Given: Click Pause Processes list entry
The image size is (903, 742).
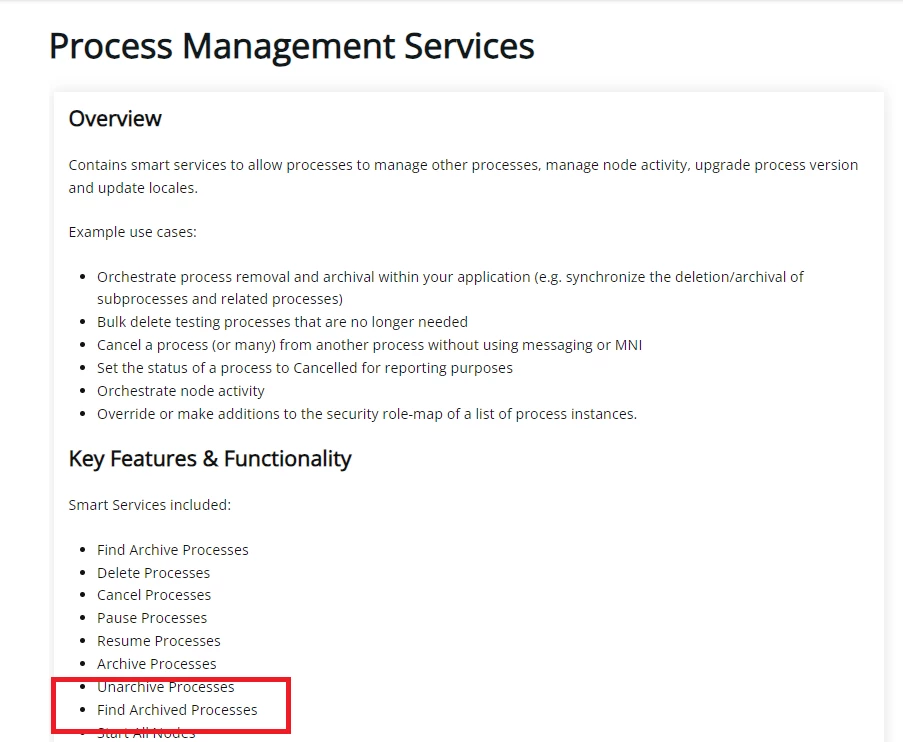Looking at the screenshot, I should (x=152, y=618).
